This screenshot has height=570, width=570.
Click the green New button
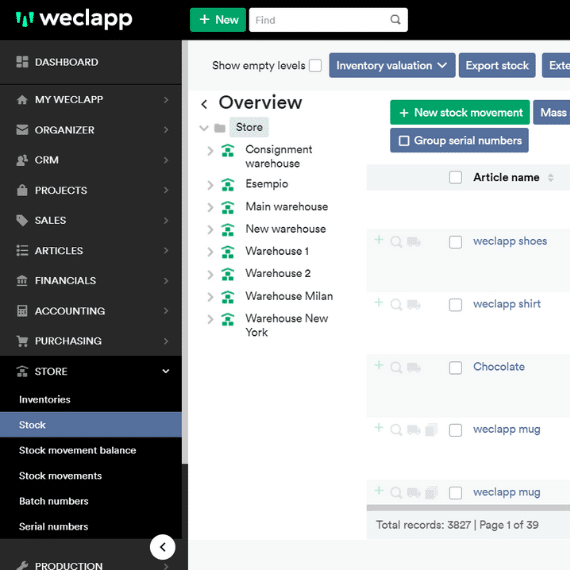218,20
